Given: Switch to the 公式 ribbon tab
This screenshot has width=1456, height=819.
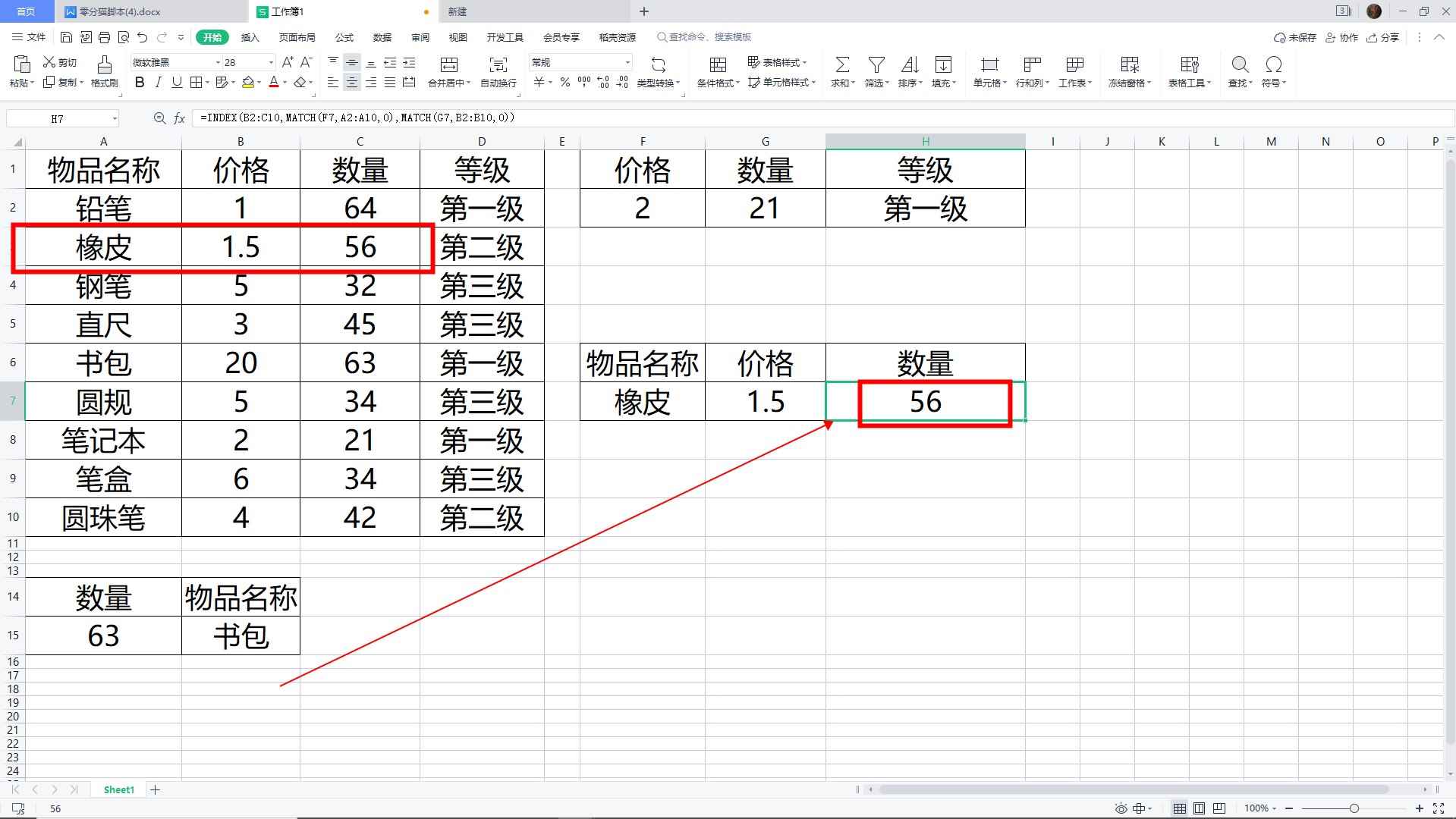Looking at the screenshot, I should (x=344, y=36).
